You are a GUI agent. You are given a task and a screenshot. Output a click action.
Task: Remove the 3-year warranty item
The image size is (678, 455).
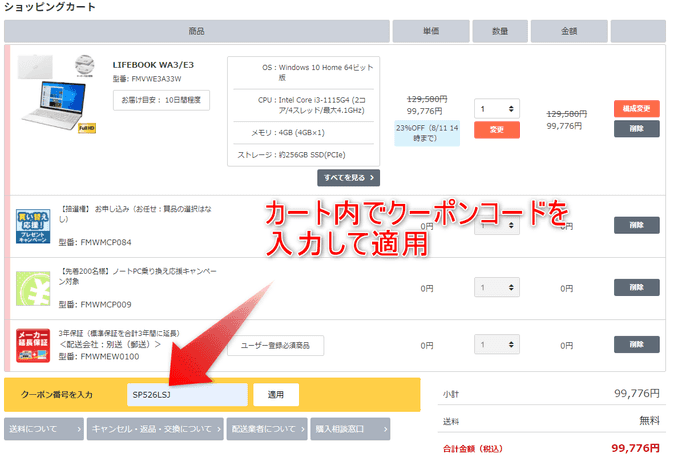pyautogui.click(x=636, y=345)
